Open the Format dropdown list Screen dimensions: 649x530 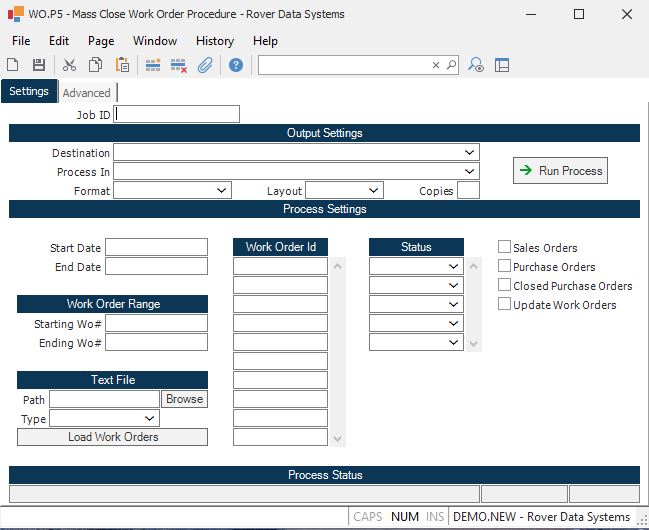(222, 190)
